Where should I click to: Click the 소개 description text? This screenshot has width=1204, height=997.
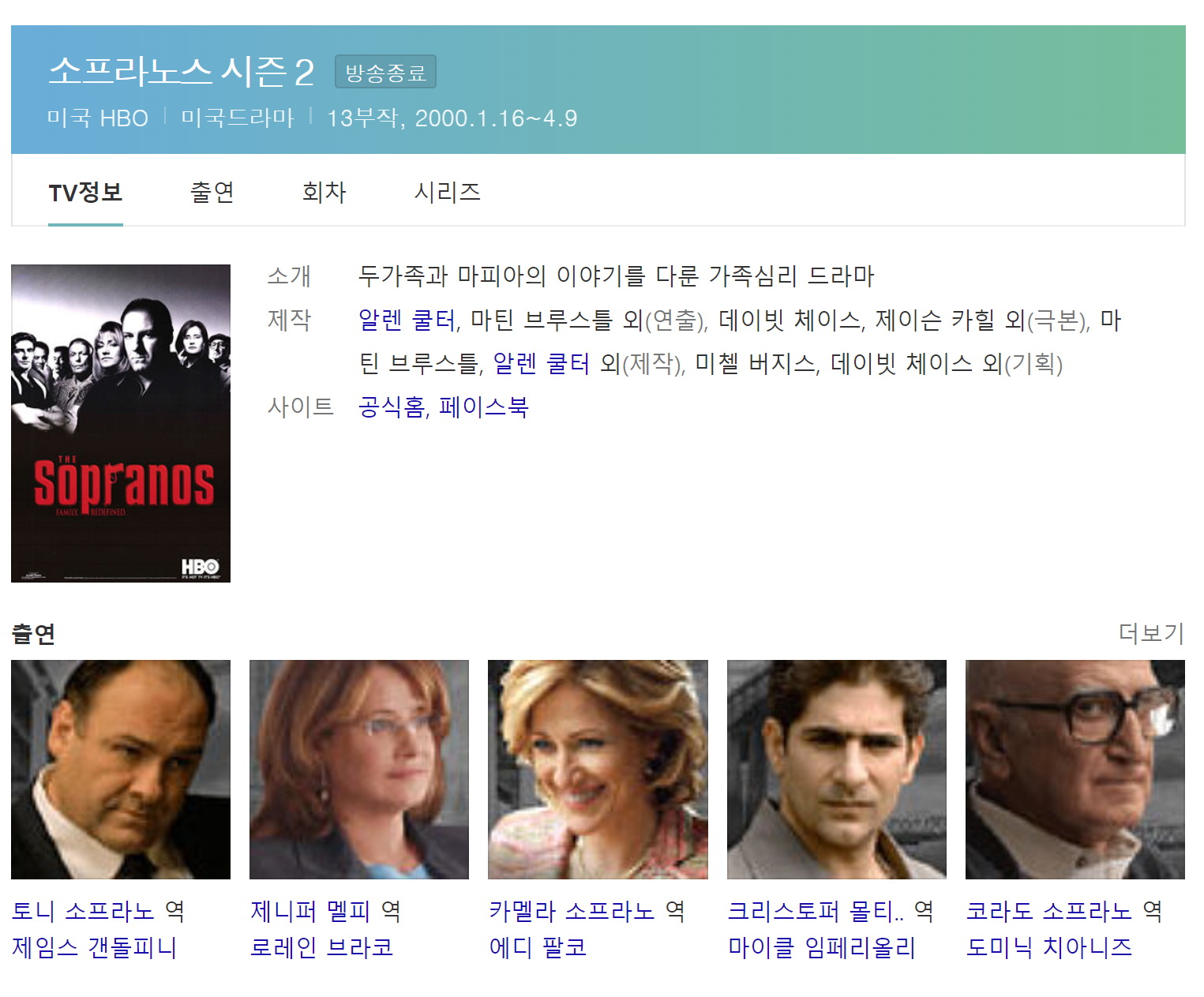(x=617, y=276)
